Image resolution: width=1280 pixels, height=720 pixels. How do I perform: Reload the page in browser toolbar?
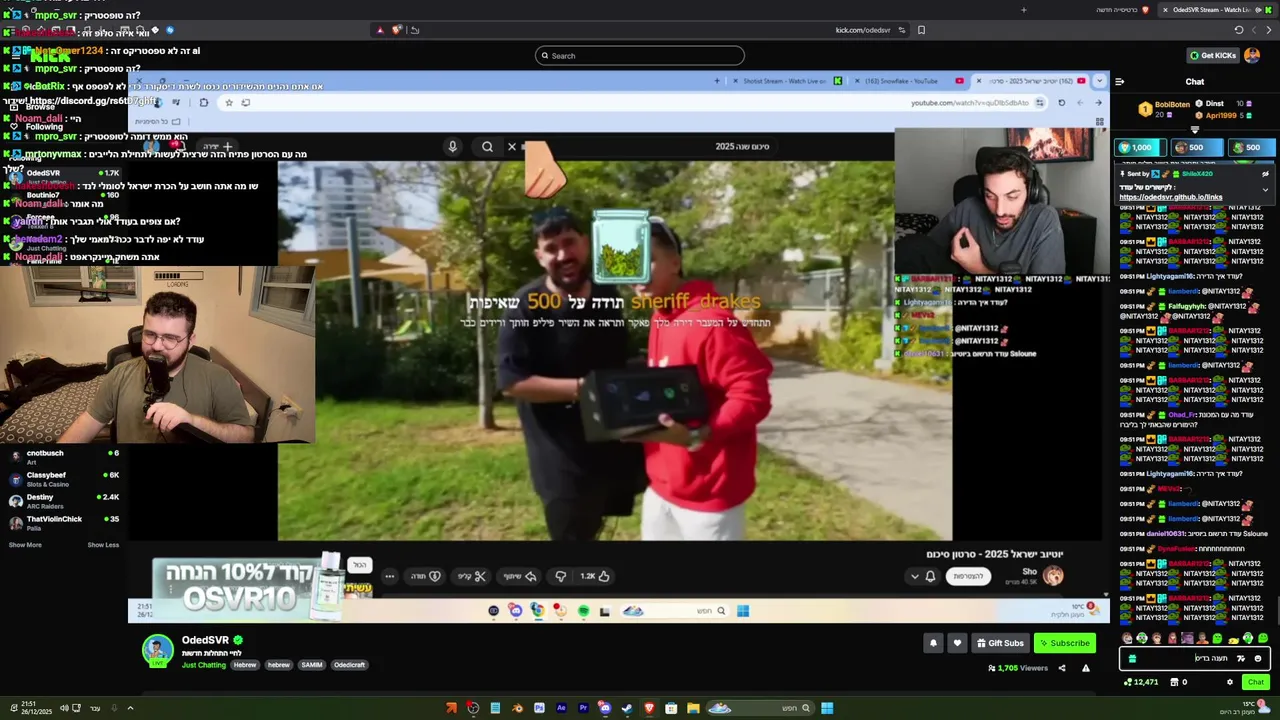tap(1238, 30)
